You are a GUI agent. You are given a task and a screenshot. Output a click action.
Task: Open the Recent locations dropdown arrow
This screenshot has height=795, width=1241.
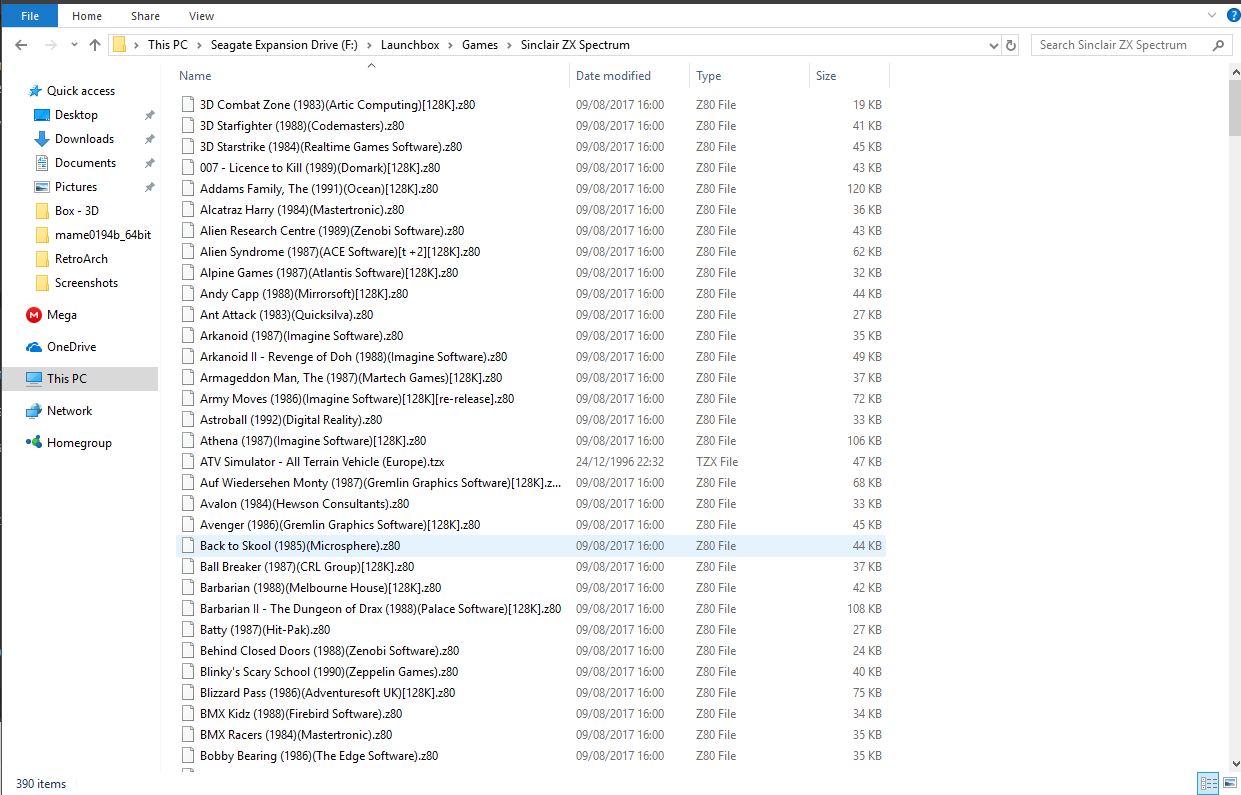click(73, 45)
